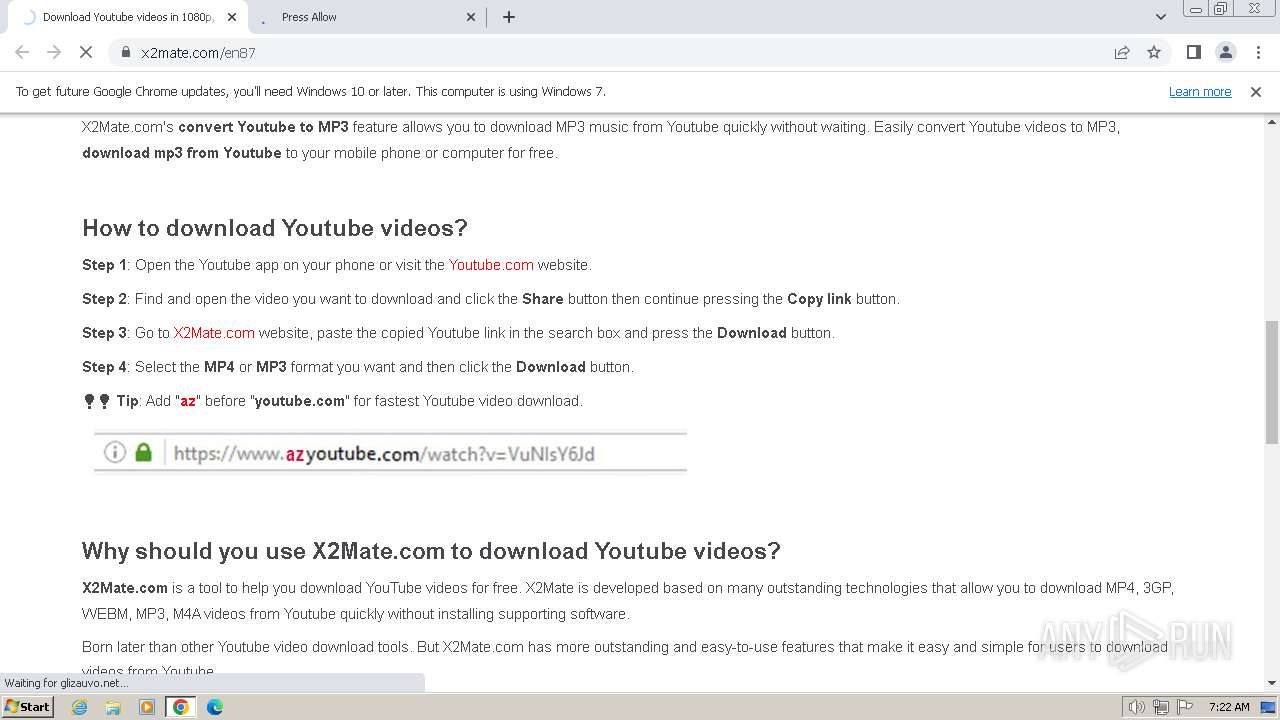Open the X2Mate.com link in Step 3
Screen dimensions: 1280x720
point(214,333)
